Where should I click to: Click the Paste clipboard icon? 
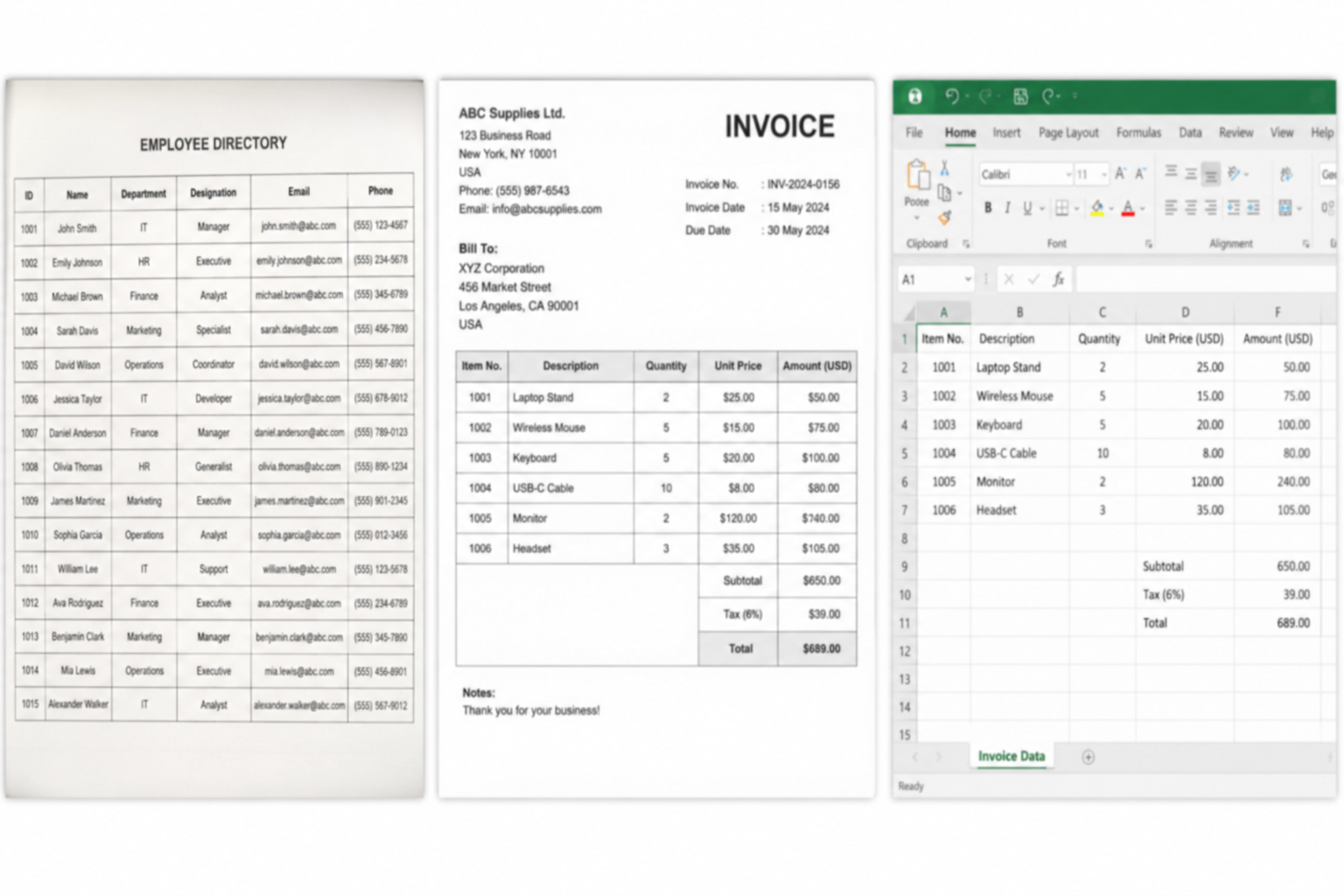(917, 176)
